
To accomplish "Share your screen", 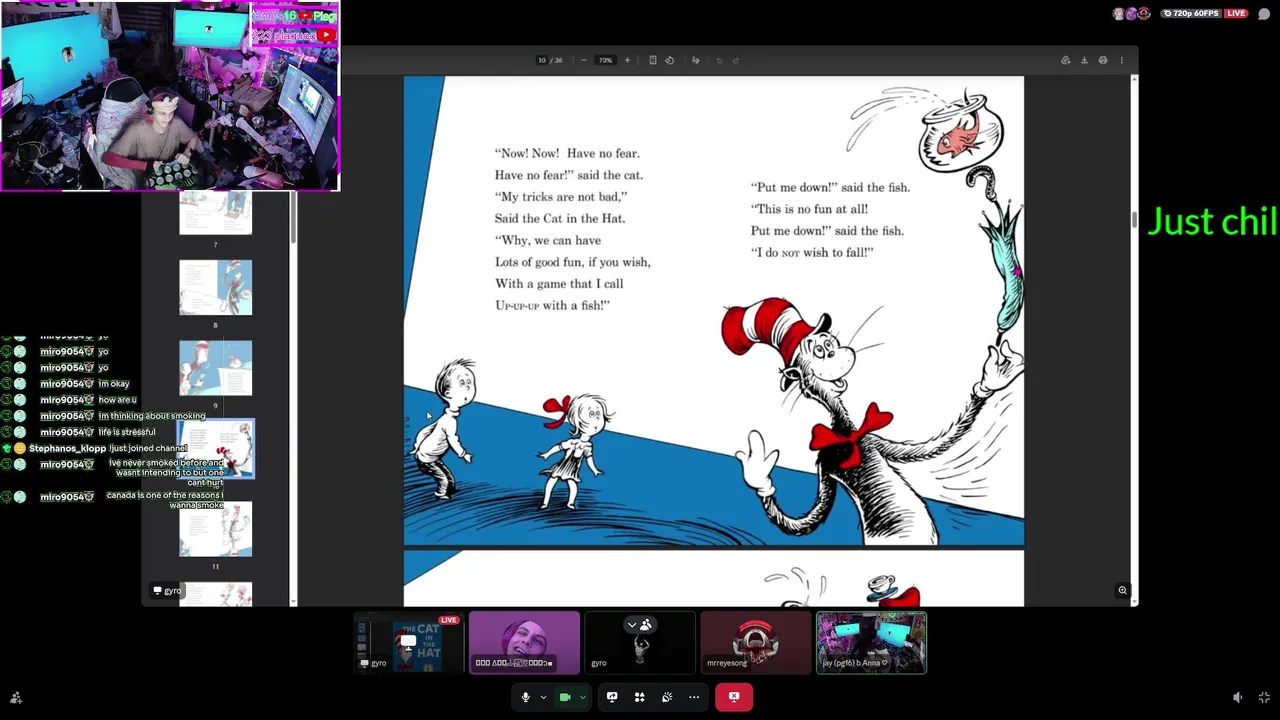I will [612, 697].
